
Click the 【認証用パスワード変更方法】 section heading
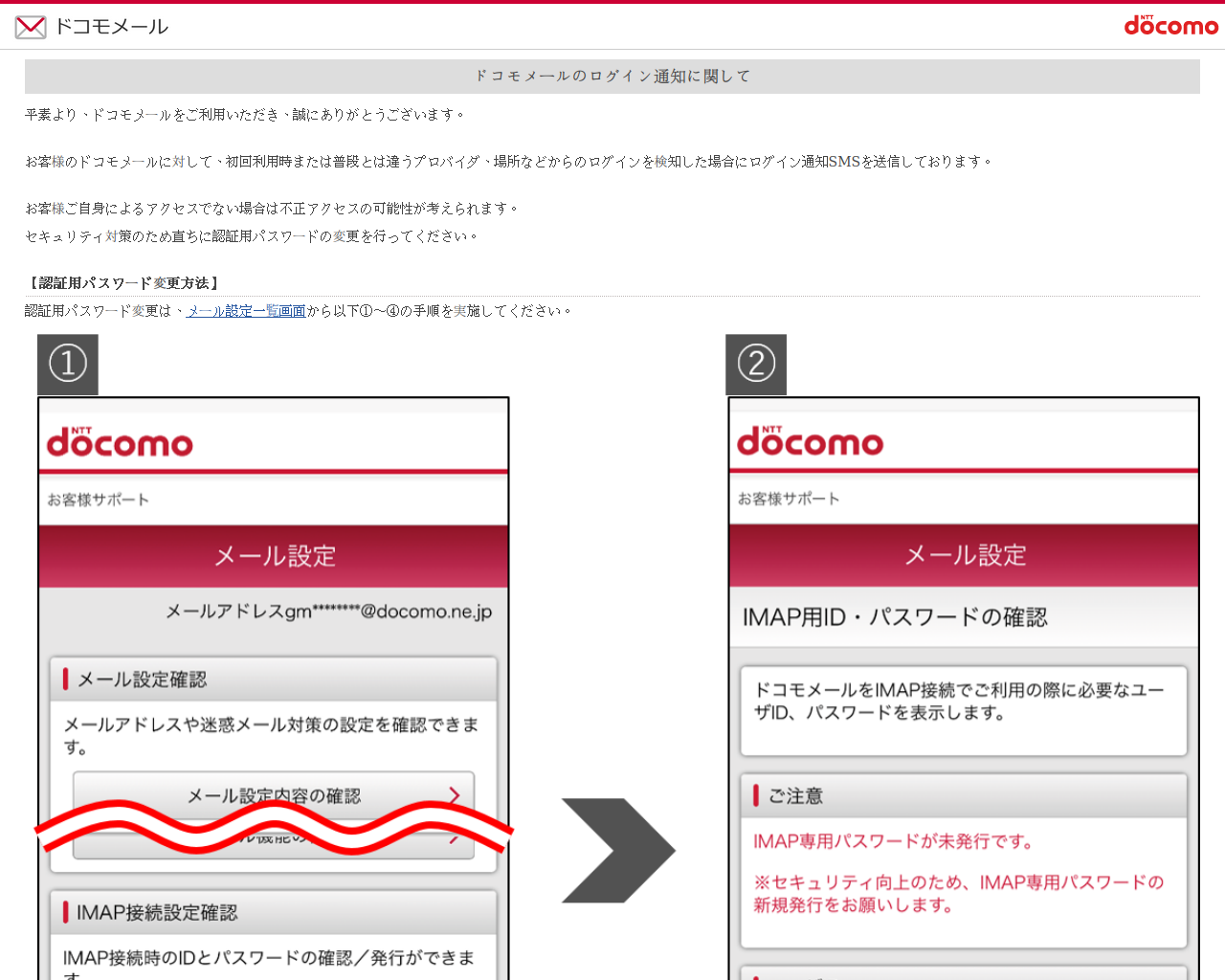(123, 283)
